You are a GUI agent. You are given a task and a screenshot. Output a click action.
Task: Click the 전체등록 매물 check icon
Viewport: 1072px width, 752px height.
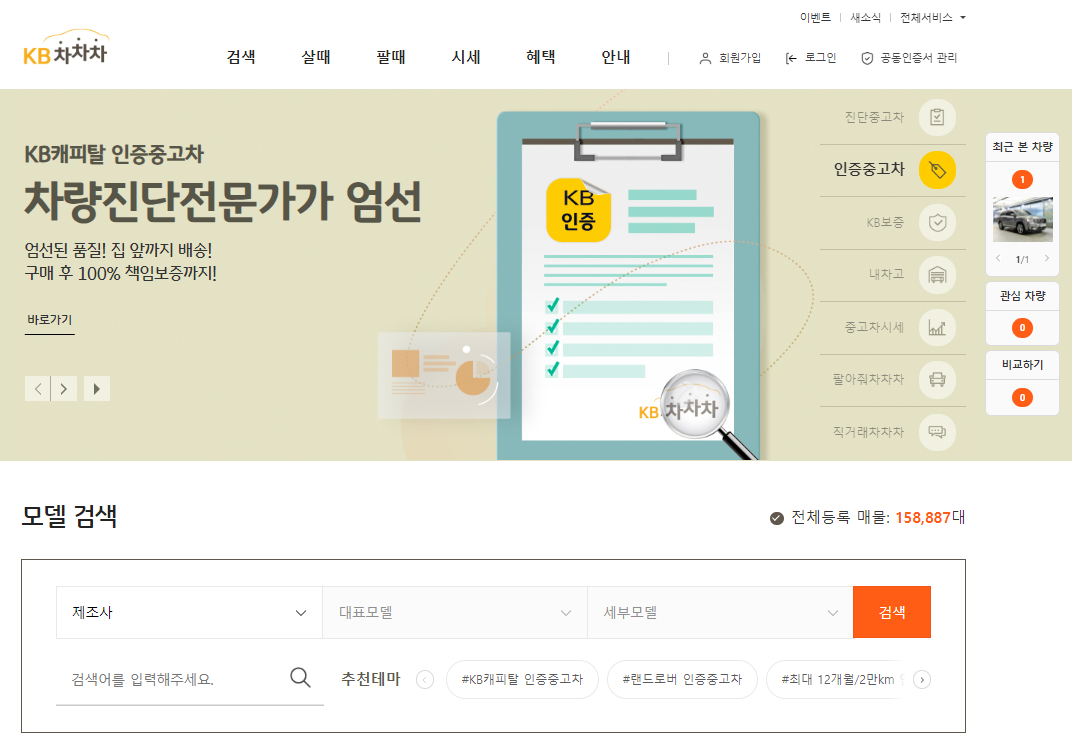(x=777, y=518)
